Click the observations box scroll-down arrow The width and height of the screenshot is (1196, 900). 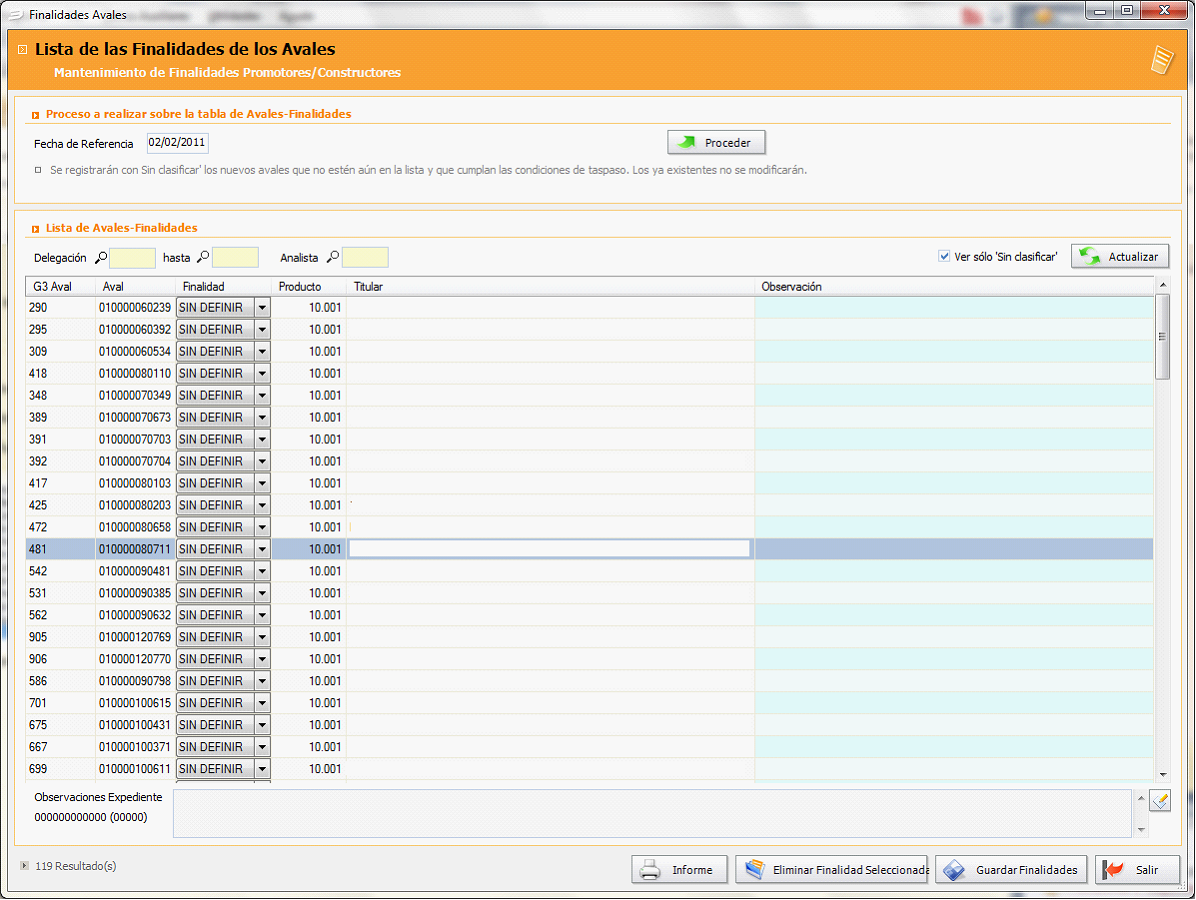tap(1141, 830)
